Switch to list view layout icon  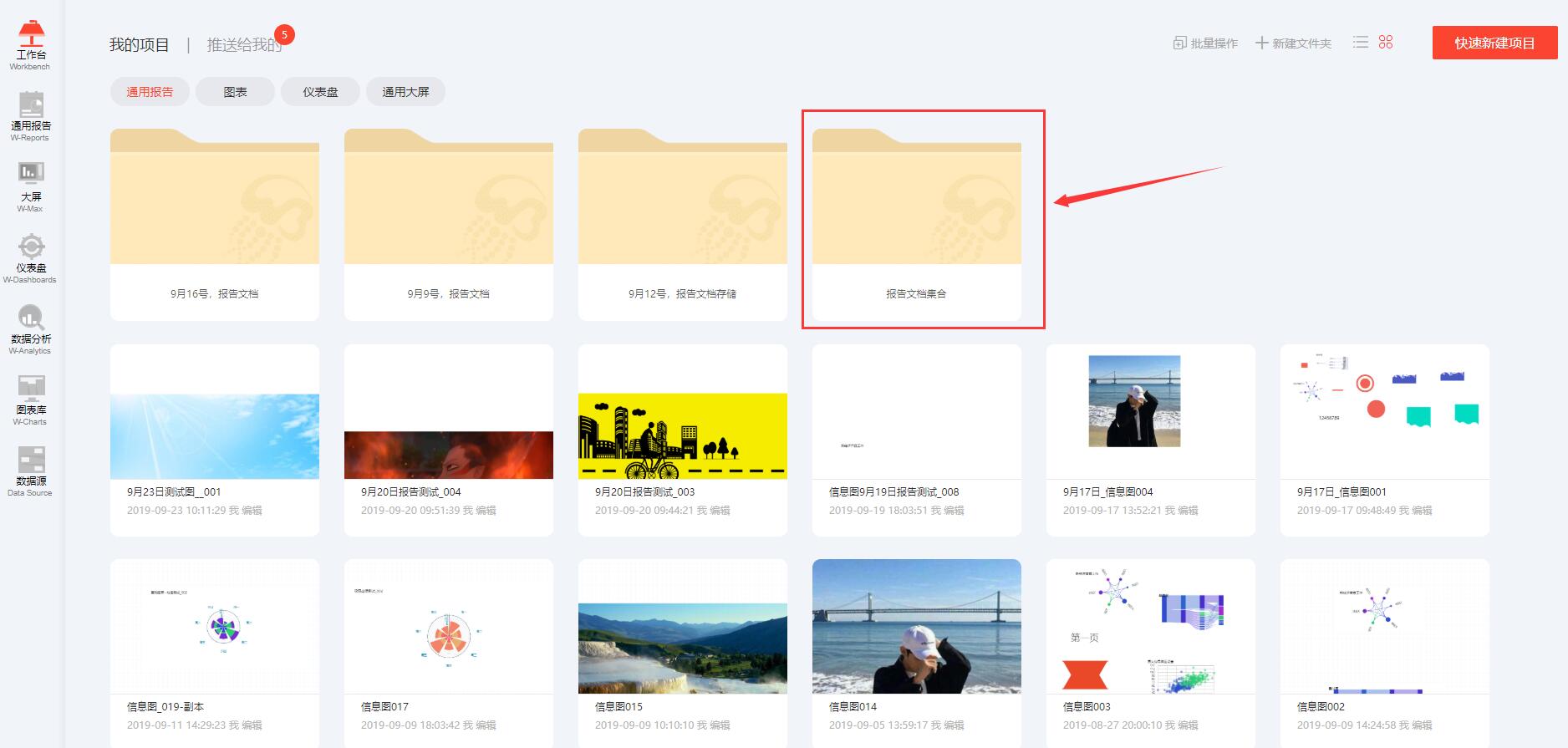coord(1361,43)
